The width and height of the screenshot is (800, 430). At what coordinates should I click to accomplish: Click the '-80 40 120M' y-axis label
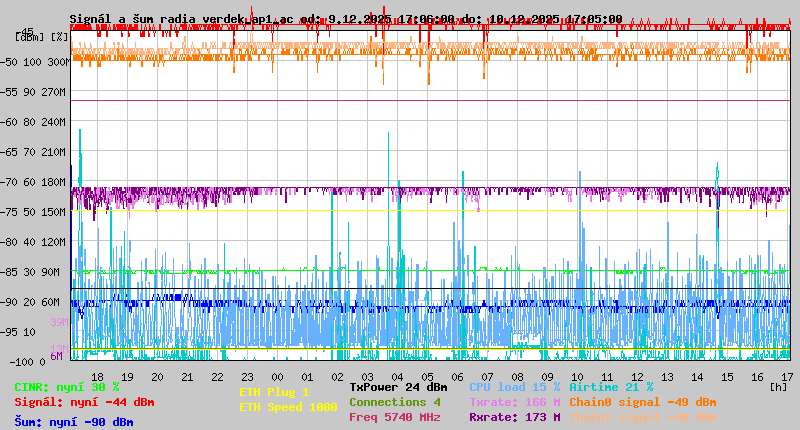(33, 242)
